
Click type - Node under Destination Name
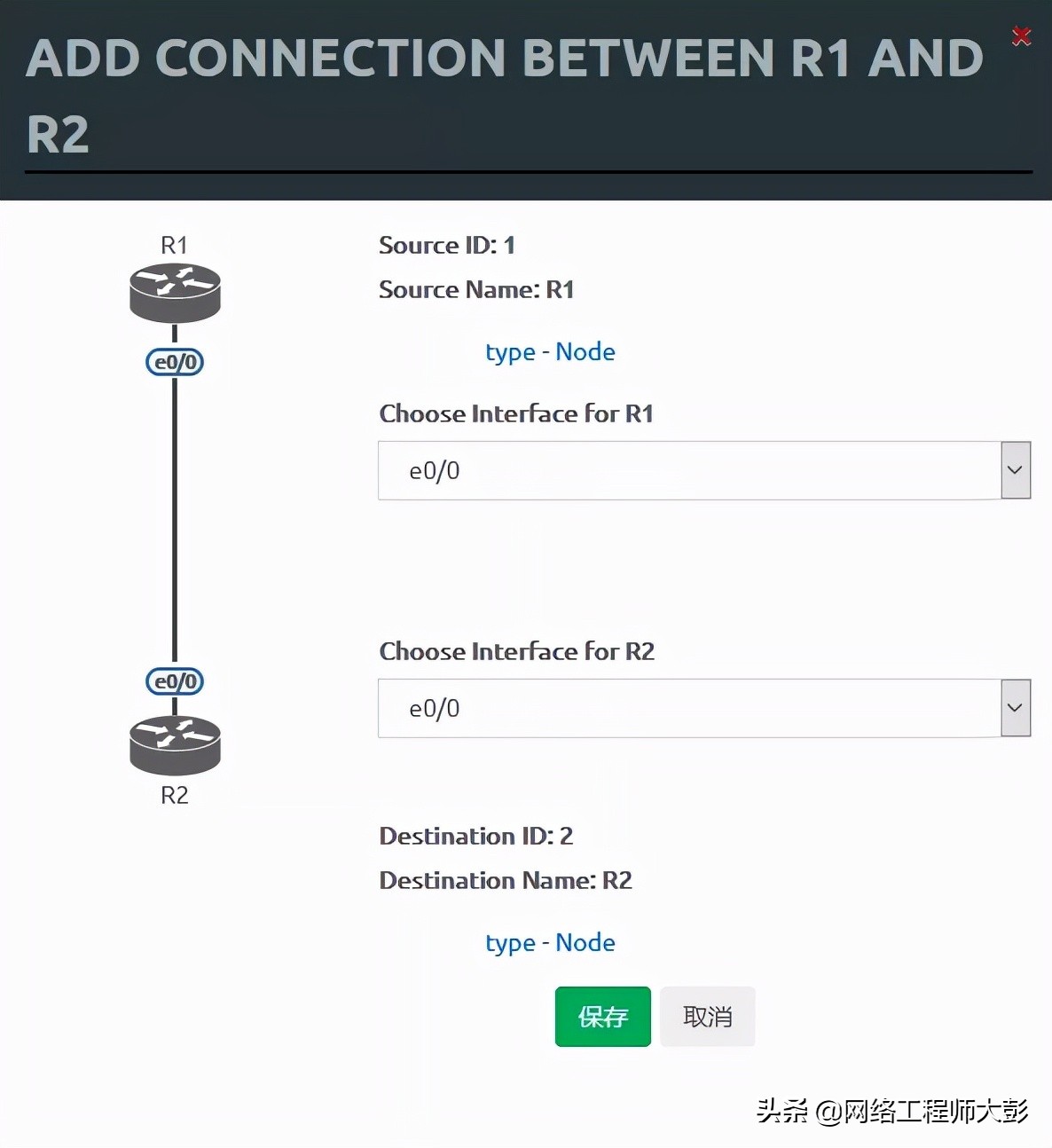point(550,943)
